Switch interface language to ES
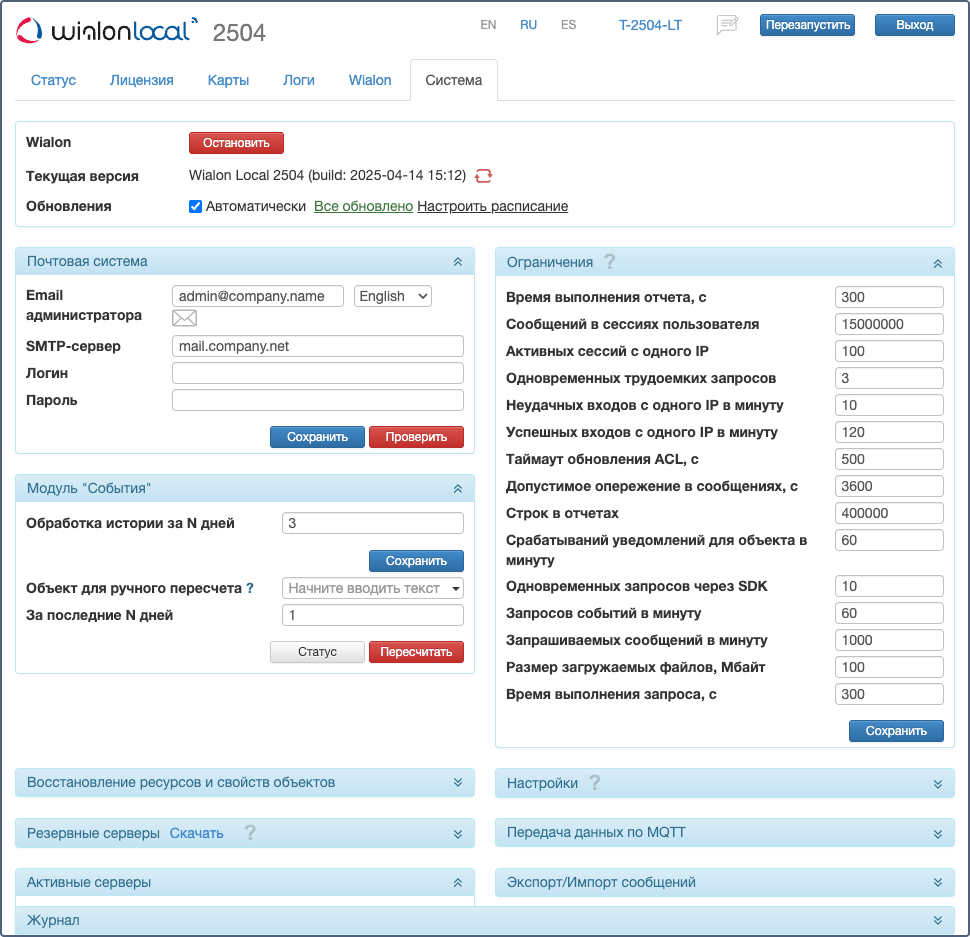This screenshot has width=970, height=937. 569,25
